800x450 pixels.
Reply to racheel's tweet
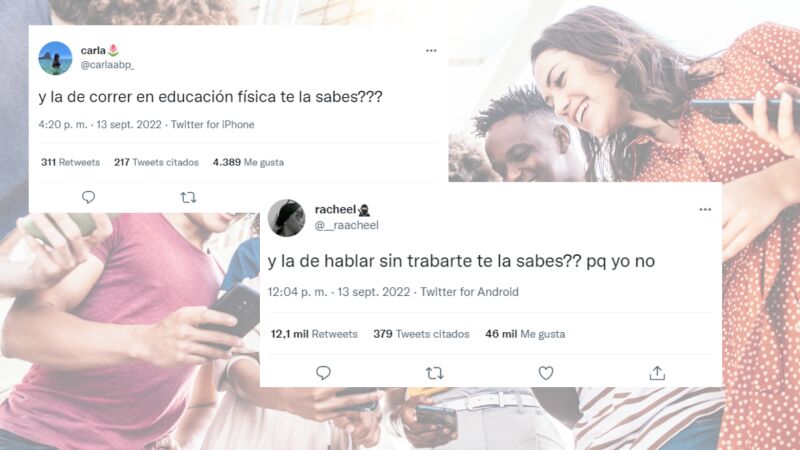click(x=323, y=373)
